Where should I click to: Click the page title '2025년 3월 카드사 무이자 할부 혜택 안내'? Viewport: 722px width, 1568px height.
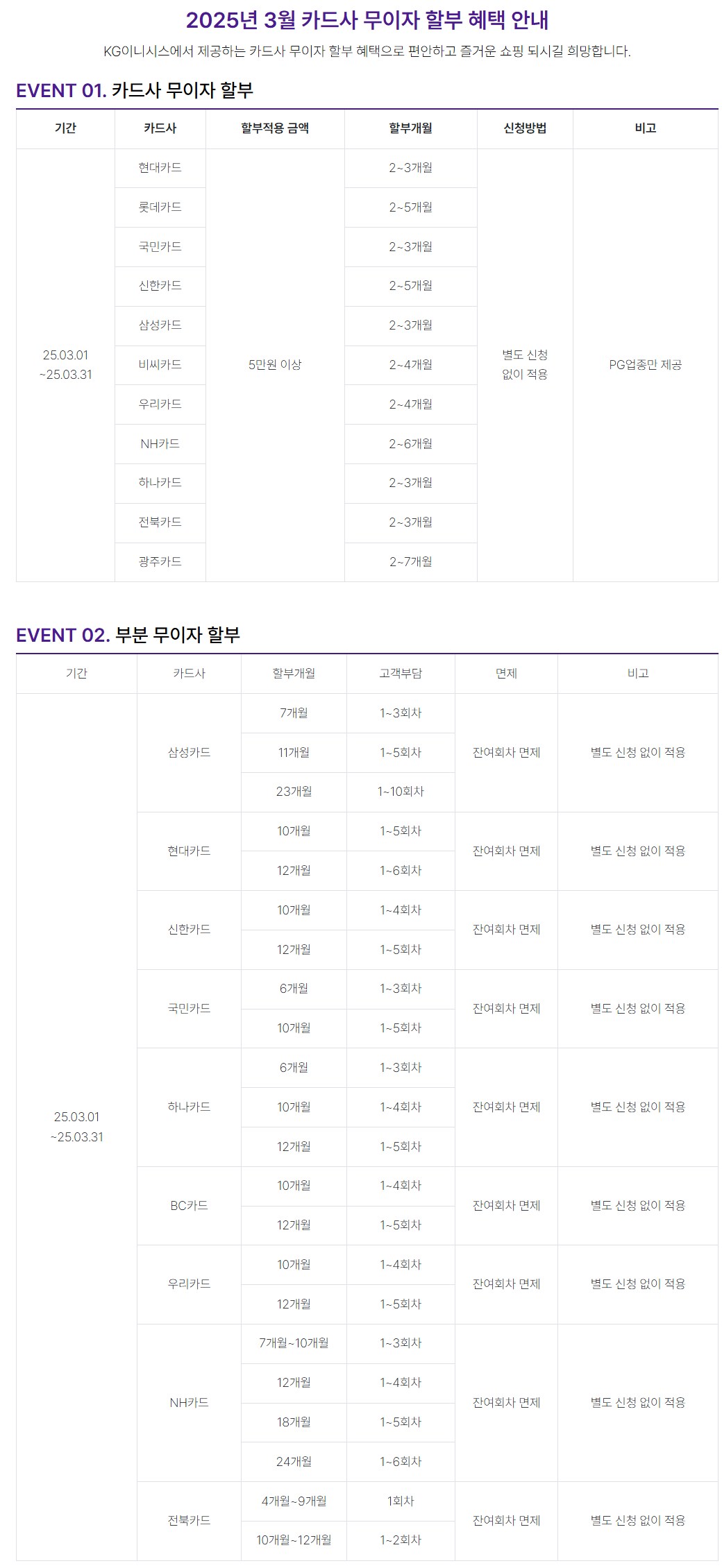tap(367, 20)
